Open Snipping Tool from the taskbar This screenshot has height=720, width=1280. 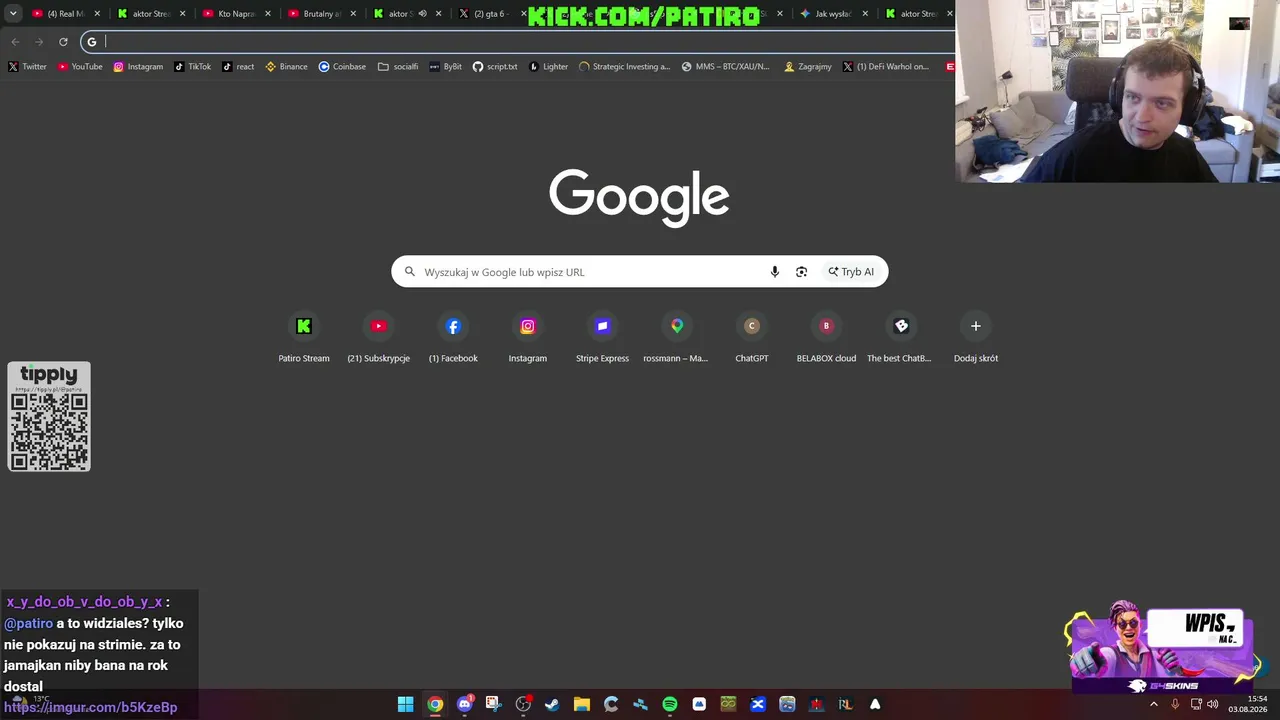493,704
